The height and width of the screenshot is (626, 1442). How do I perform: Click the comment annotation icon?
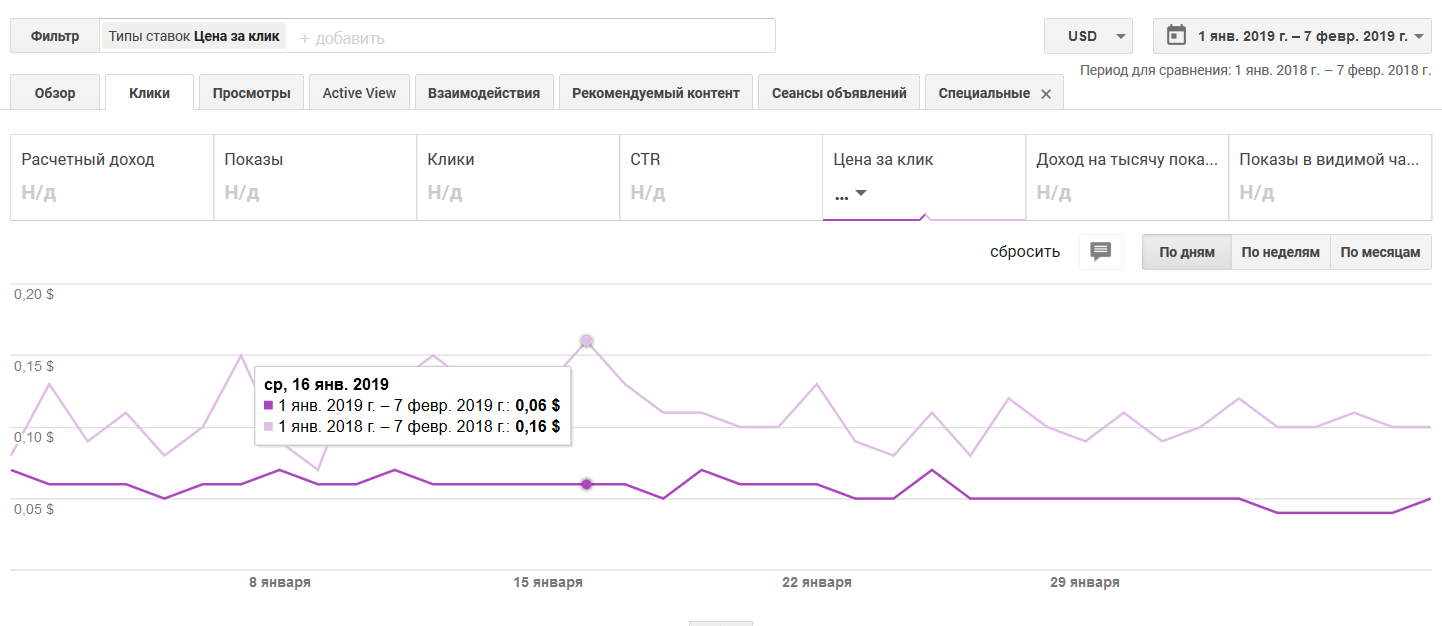coord(1101,252)
